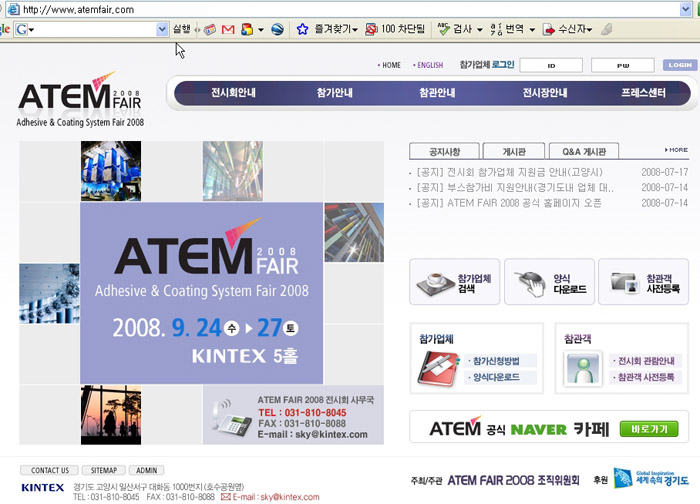Image resolution: width=700 pixels, height=504 pixels.
Task: Click the 번역 translate icon
Action: coord(496,29)
